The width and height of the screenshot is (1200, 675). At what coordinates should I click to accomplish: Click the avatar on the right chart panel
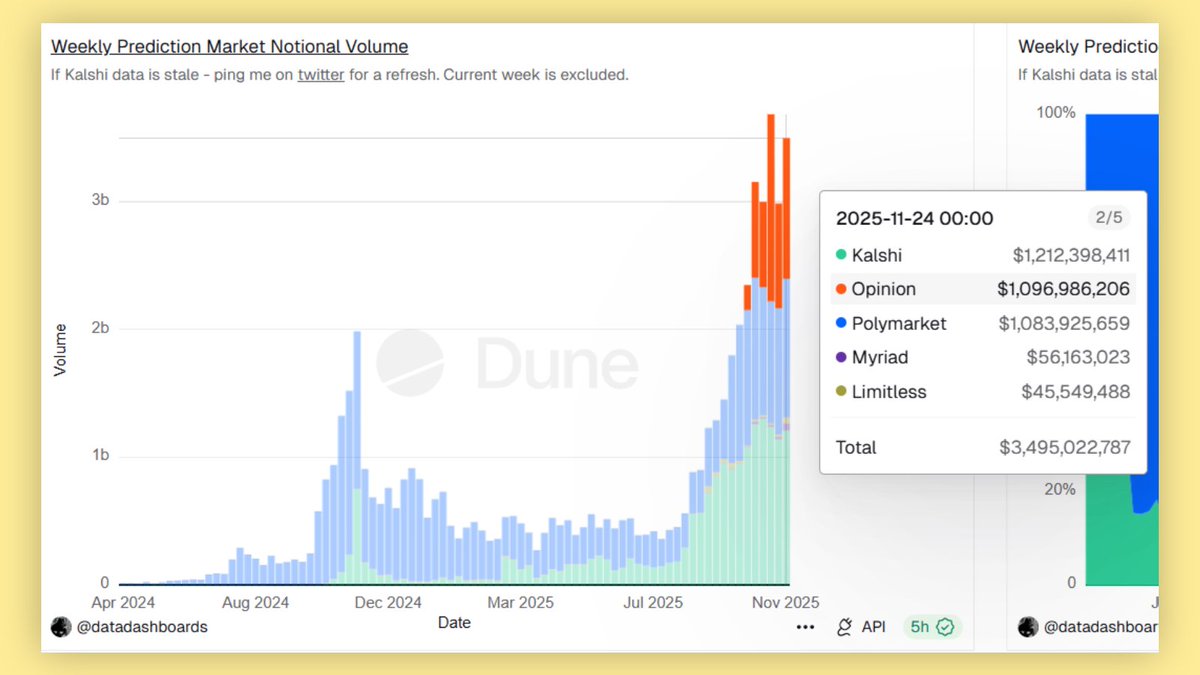pyautogui.click(x=1028, y=627)
